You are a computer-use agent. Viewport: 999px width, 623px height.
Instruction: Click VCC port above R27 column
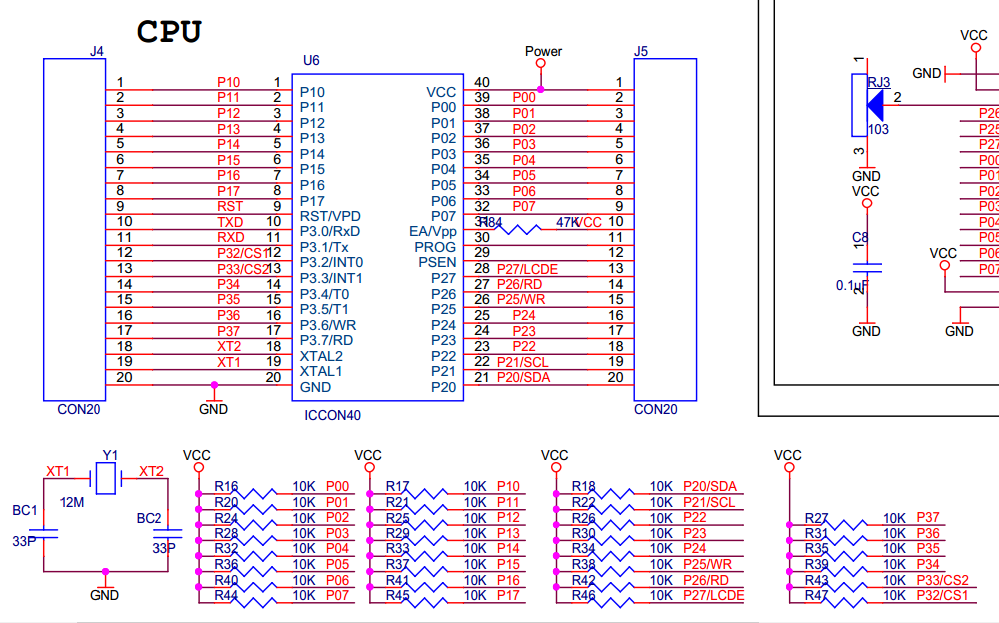pyautogui.click(x=788, y=461)
